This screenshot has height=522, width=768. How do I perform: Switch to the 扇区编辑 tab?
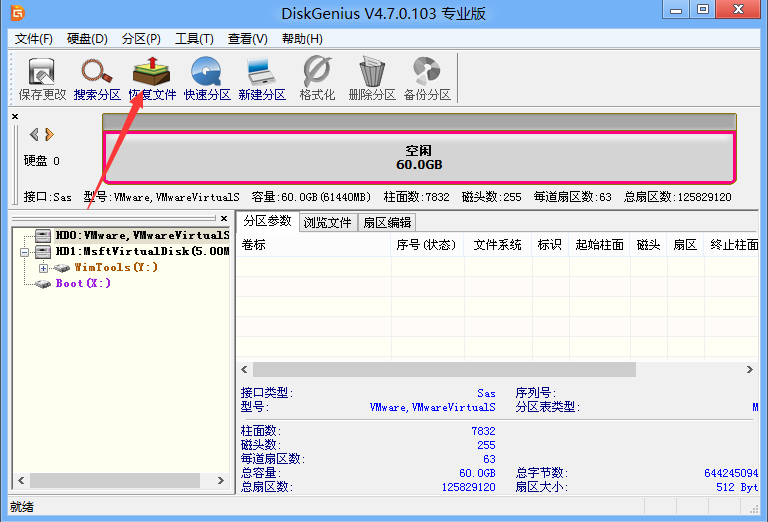tap(386, 222)
